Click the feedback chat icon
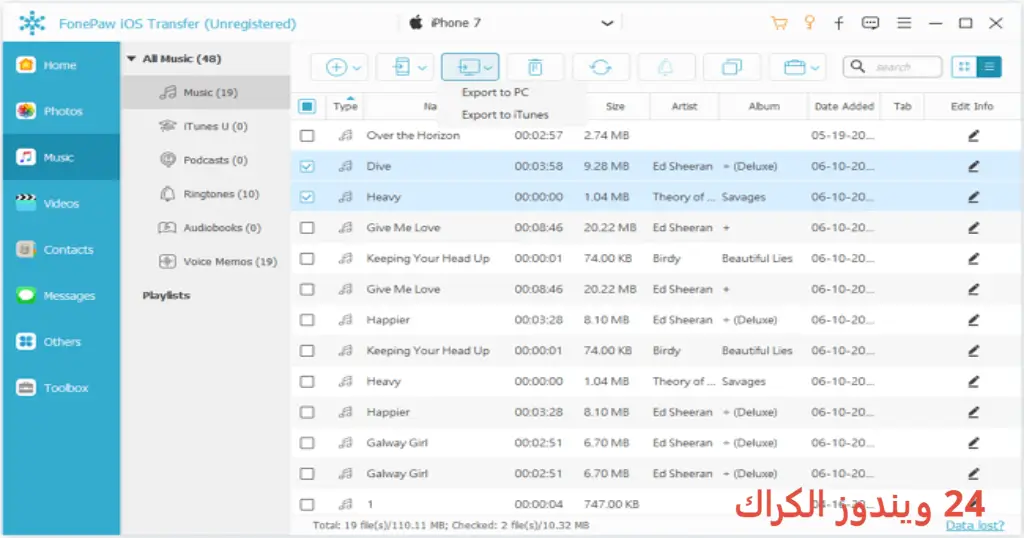Screen dimensions: 1024x538 click(870, 24)
